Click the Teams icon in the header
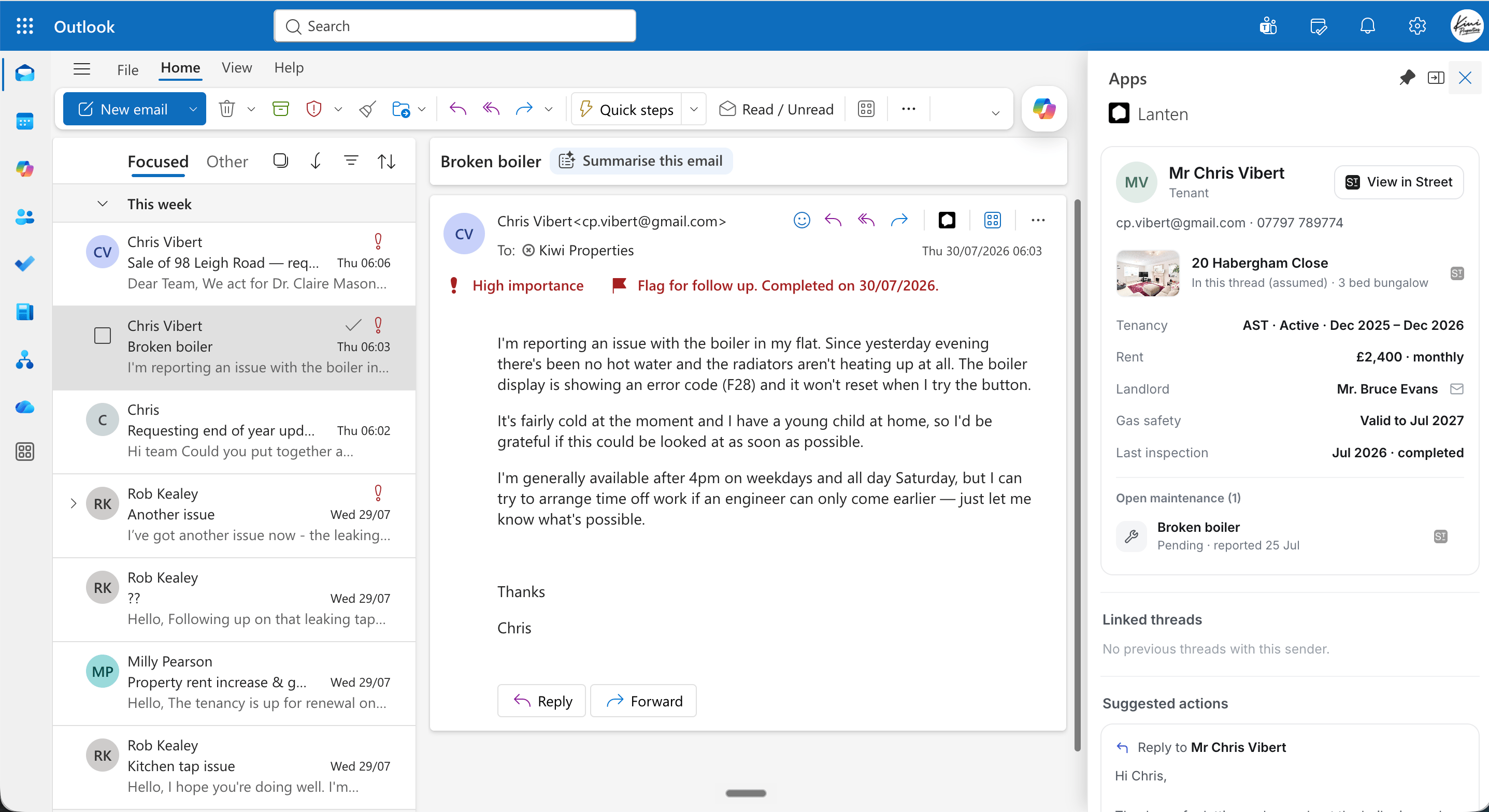 tap(1268, 26)
